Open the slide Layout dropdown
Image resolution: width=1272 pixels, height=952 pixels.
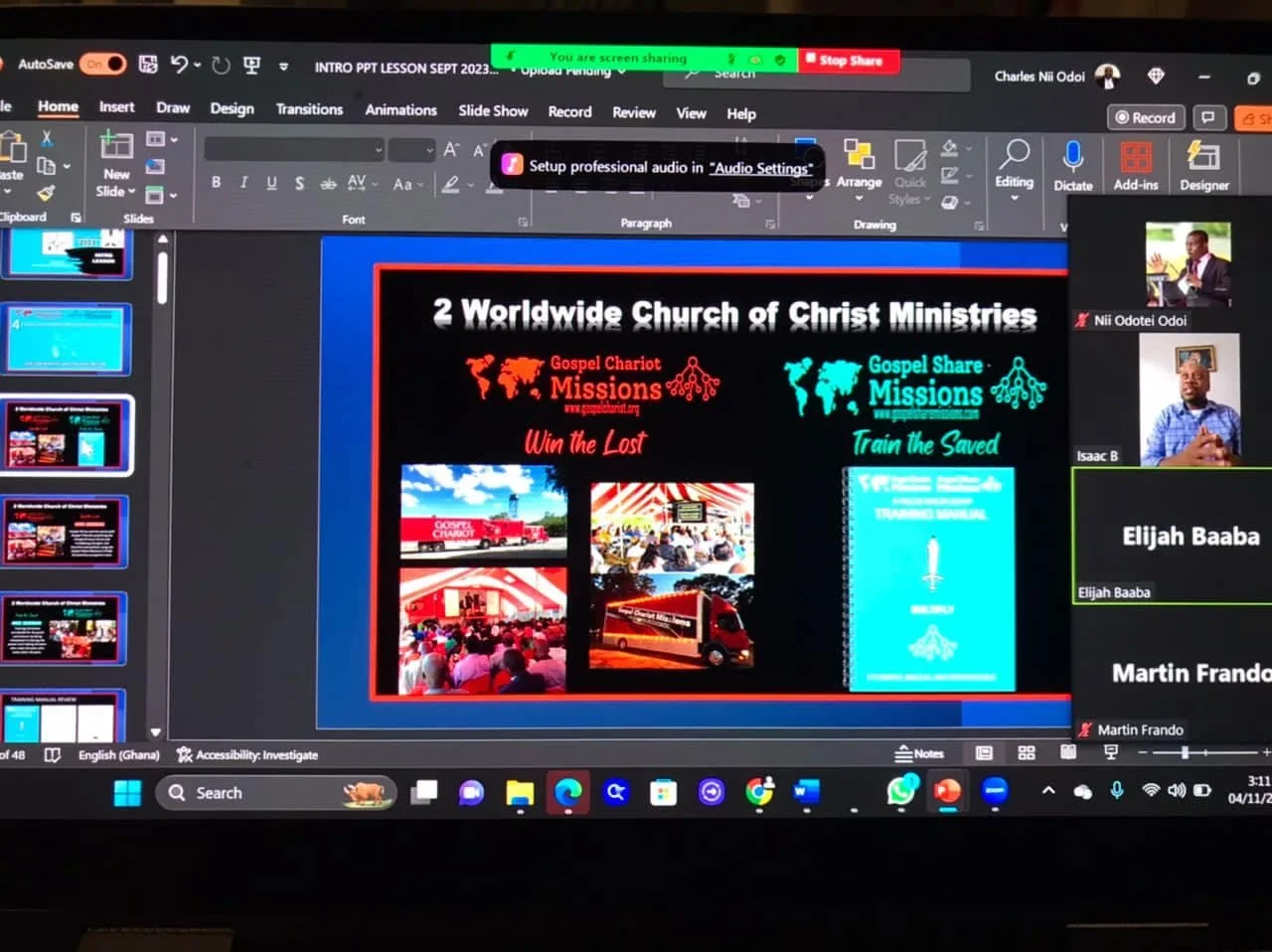162,140
